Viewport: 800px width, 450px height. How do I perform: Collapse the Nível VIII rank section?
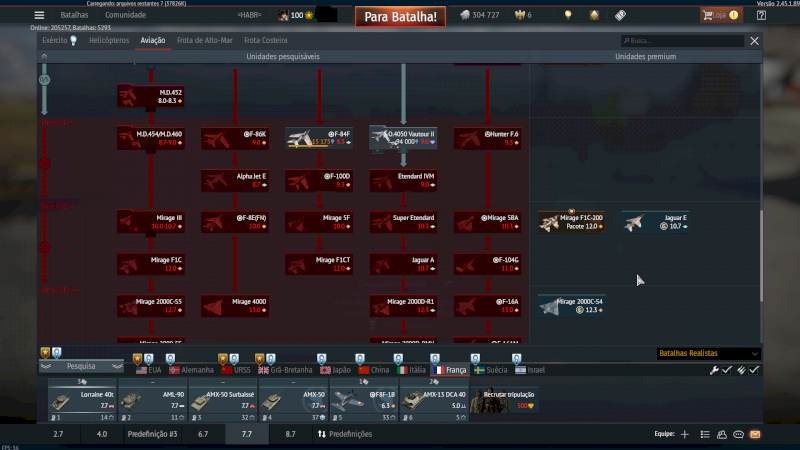pos(59,290)
